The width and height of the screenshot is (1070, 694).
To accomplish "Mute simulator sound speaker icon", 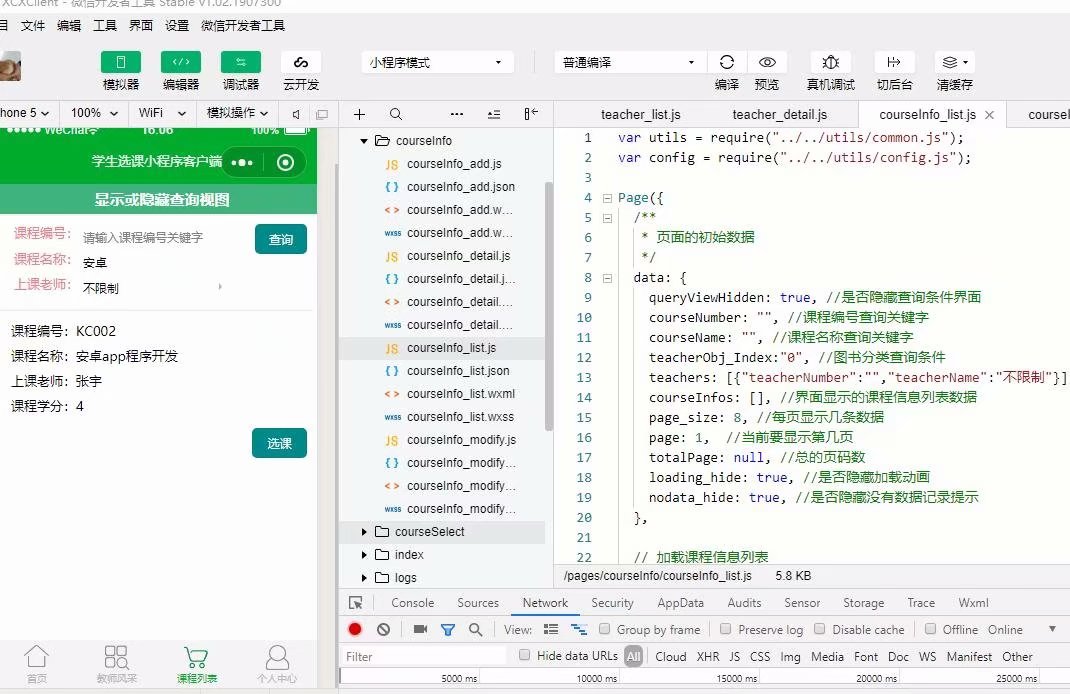I will [295, 114].
